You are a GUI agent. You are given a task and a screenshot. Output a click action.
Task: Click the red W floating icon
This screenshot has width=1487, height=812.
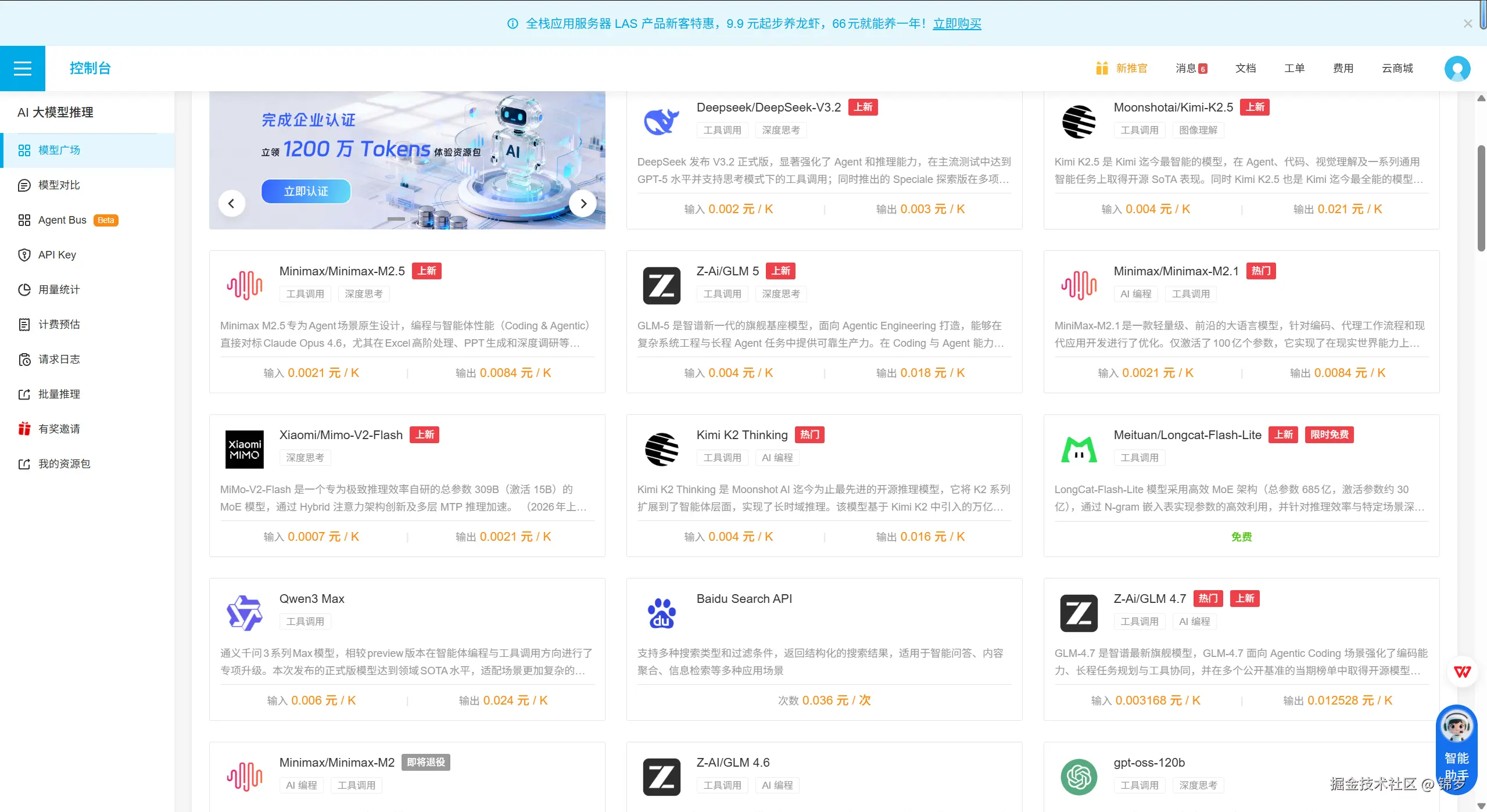1462,671
